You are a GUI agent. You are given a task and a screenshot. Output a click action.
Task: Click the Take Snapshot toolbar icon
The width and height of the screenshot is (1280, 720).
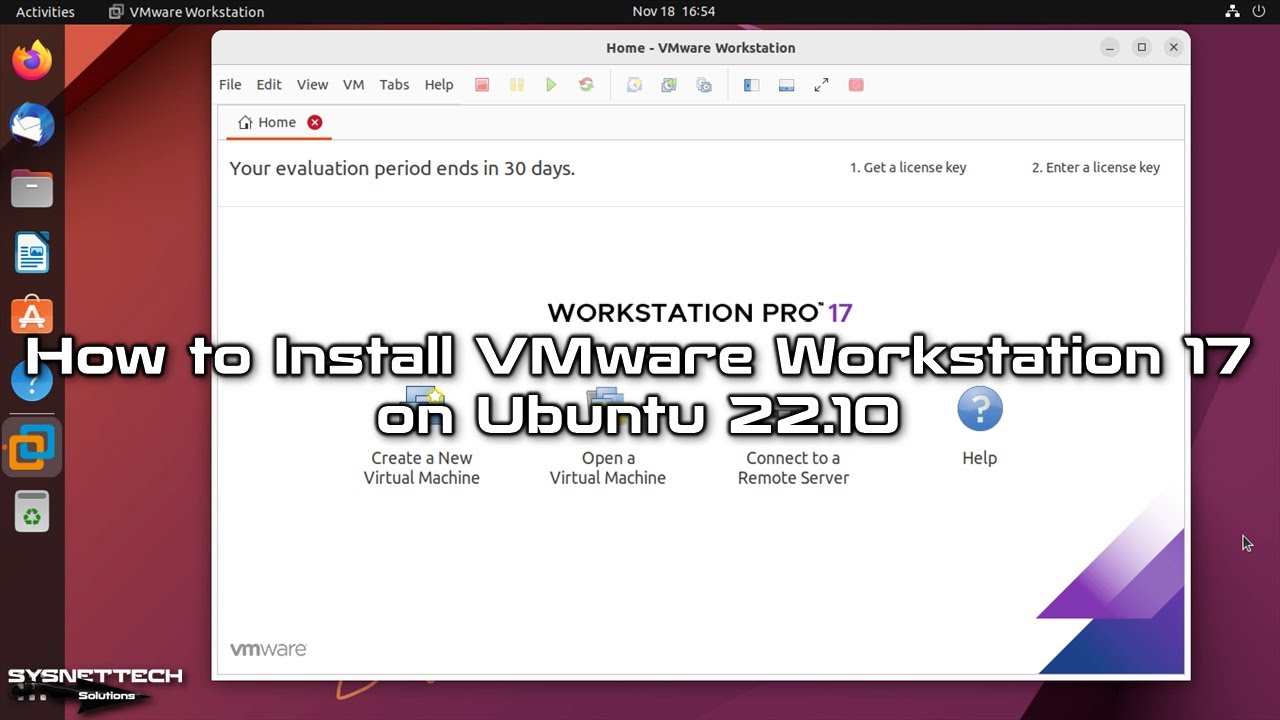coord(634,85)
